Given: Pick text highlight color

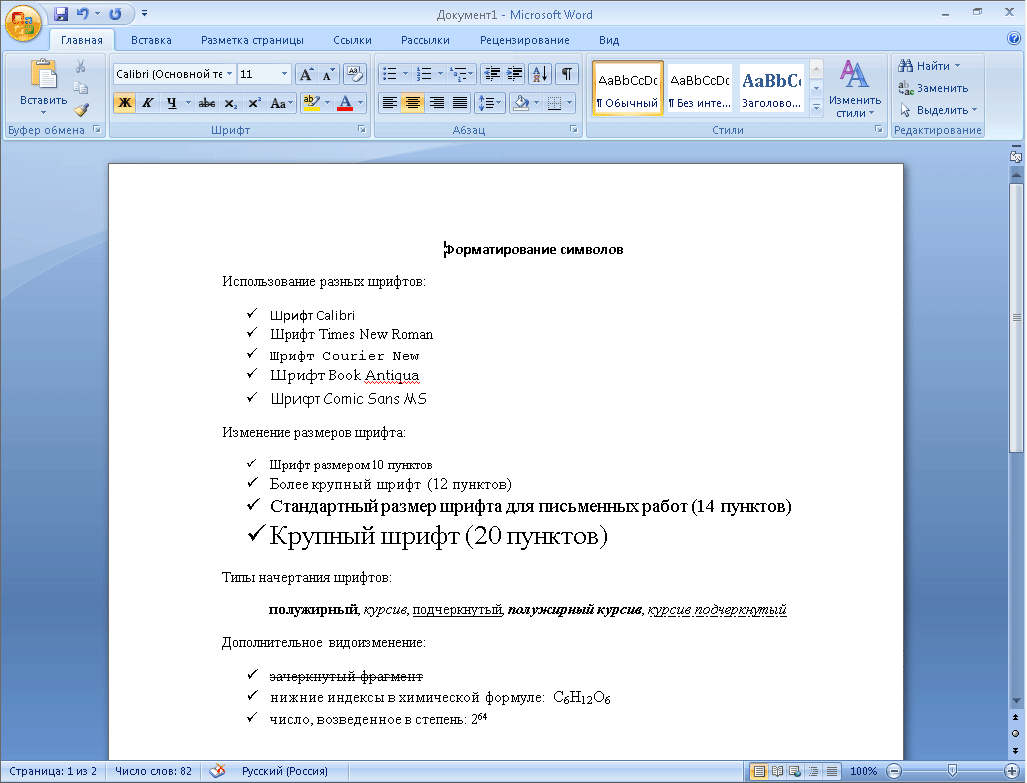Looking at the screenshot, I should click(x=311, y=103).
